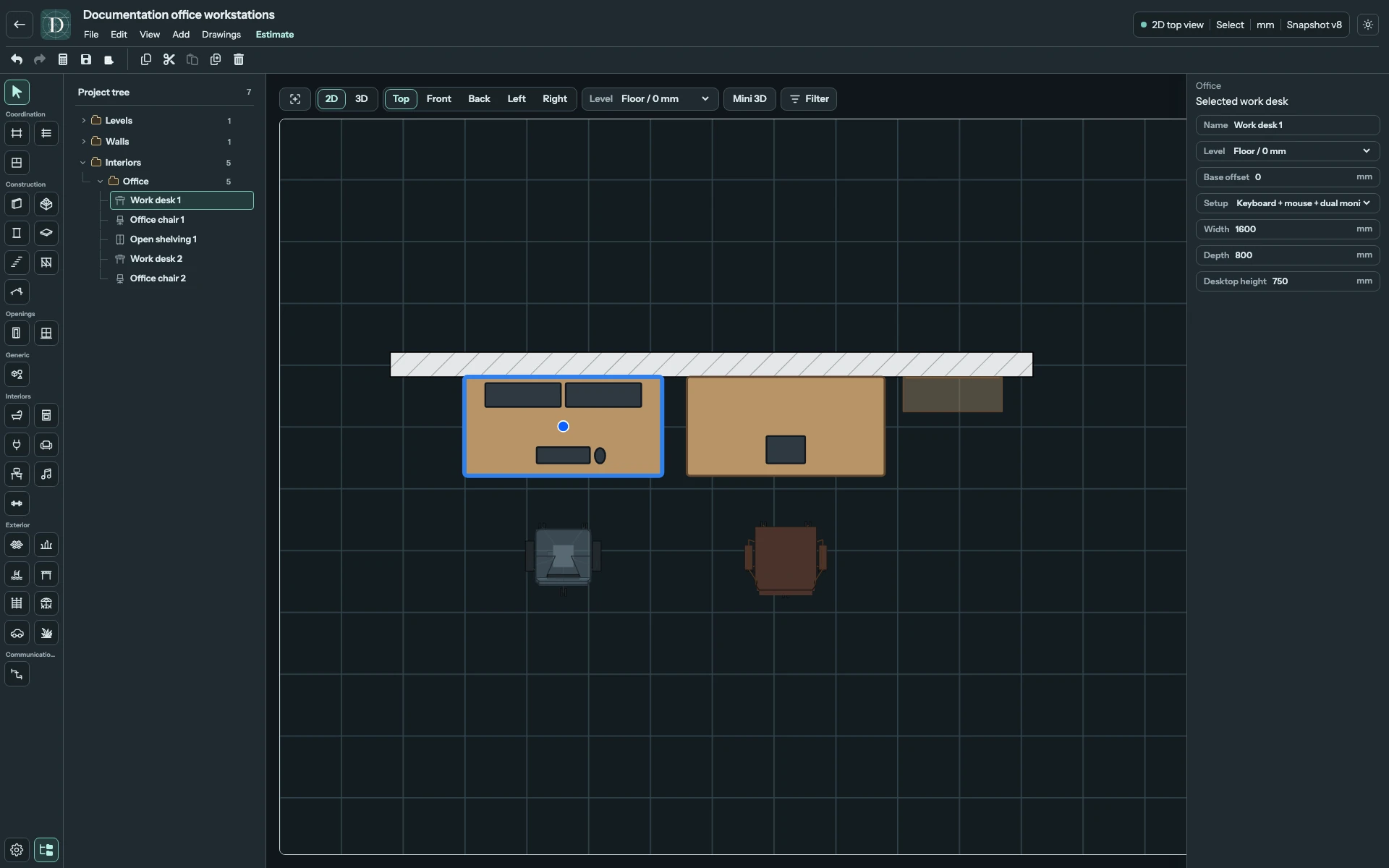Select the bathtub interior tool
This screenshot has height=868, width=1389.
coord(17,416)
